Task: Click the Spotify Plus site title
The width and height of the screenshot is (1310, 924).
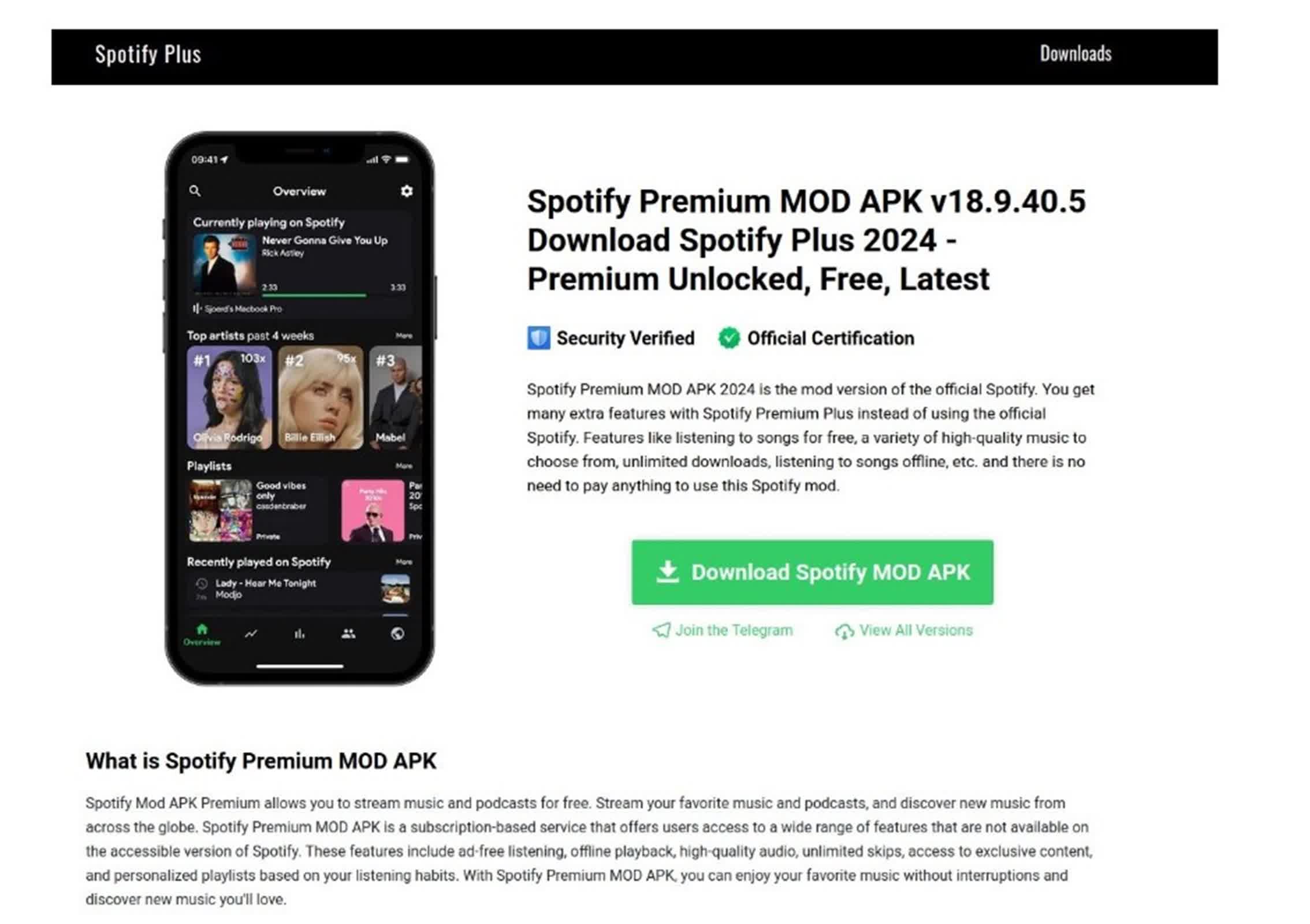Action: coord(148,54)
